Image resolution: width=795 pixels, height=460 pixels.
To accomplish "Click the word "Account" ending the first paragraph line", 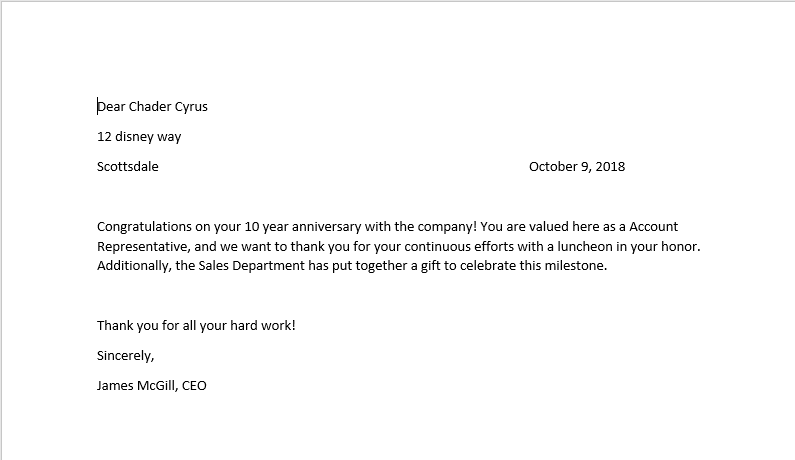I will click(653, 227).
